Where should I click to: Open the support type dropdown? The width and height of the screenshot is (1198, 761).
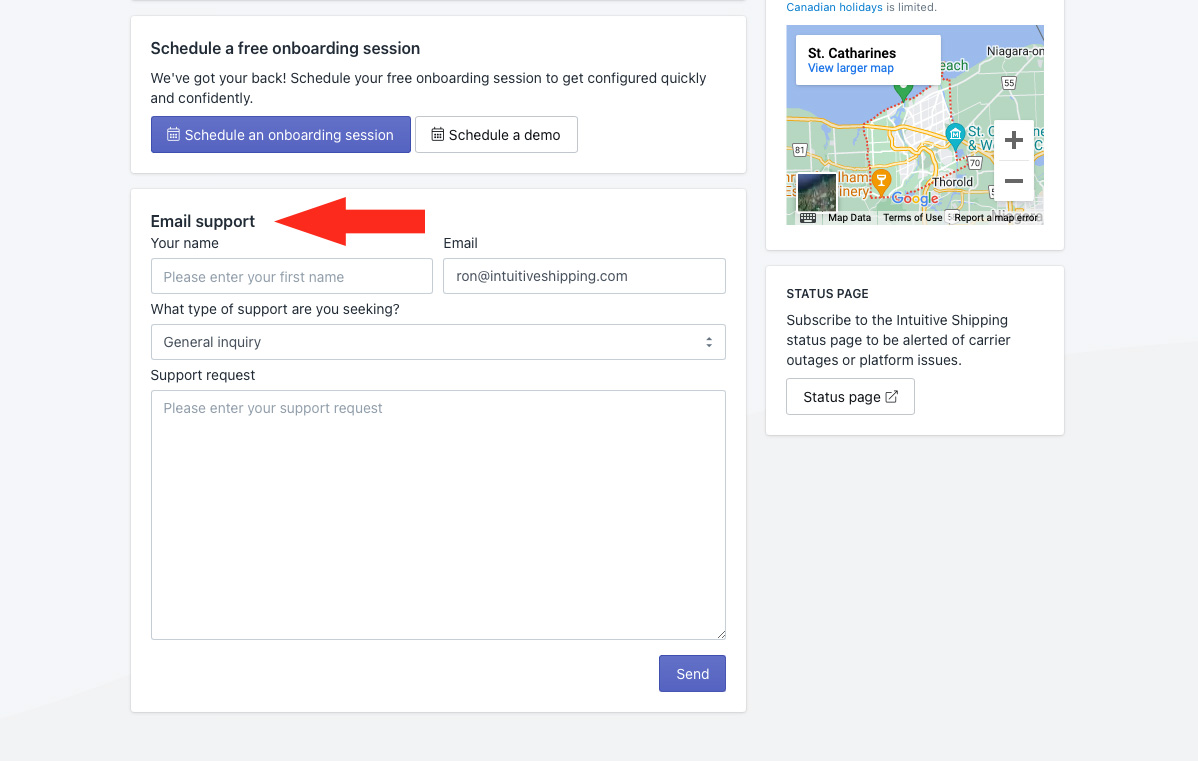pos(438,342)
